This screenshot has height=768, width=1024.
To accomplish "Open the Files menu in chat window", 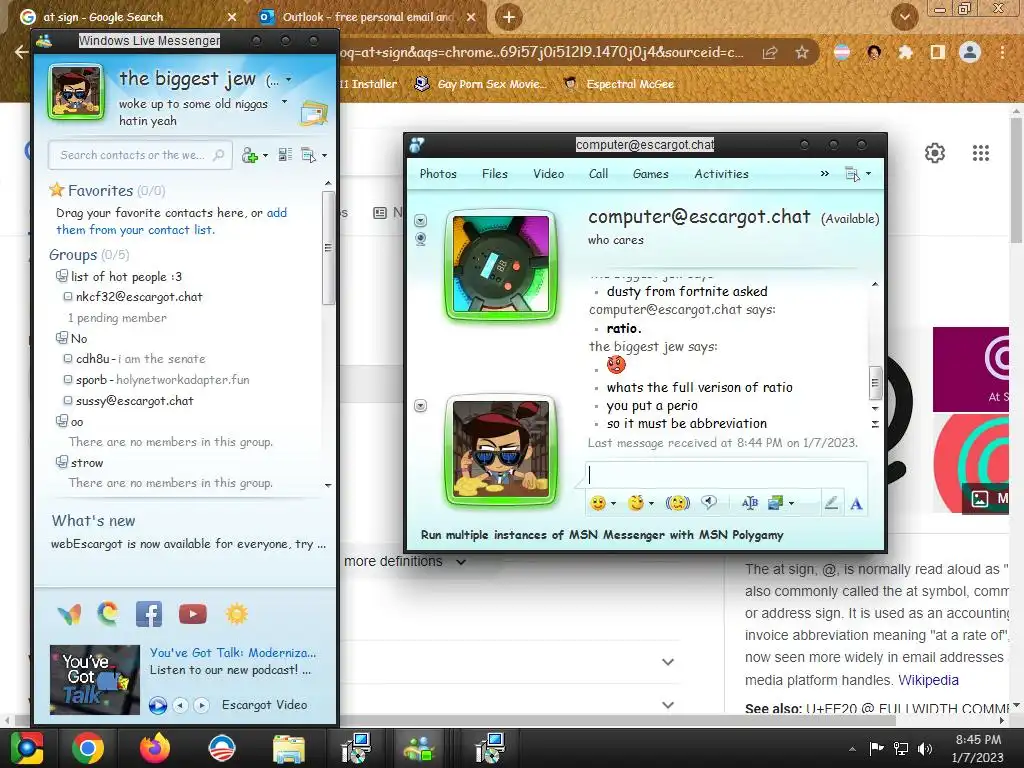I will click(x=494, y=174).
